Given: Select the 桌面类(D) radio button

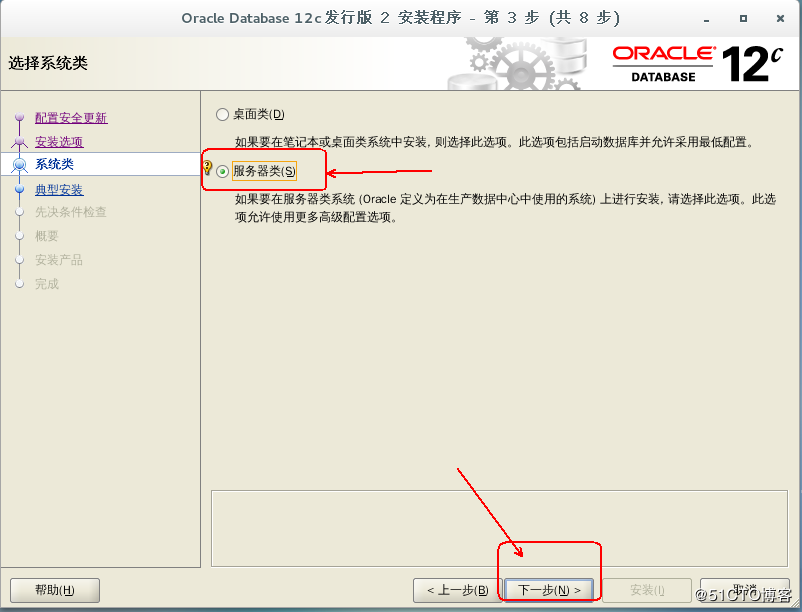Looking at the screenshot, I should pos(222,114).
